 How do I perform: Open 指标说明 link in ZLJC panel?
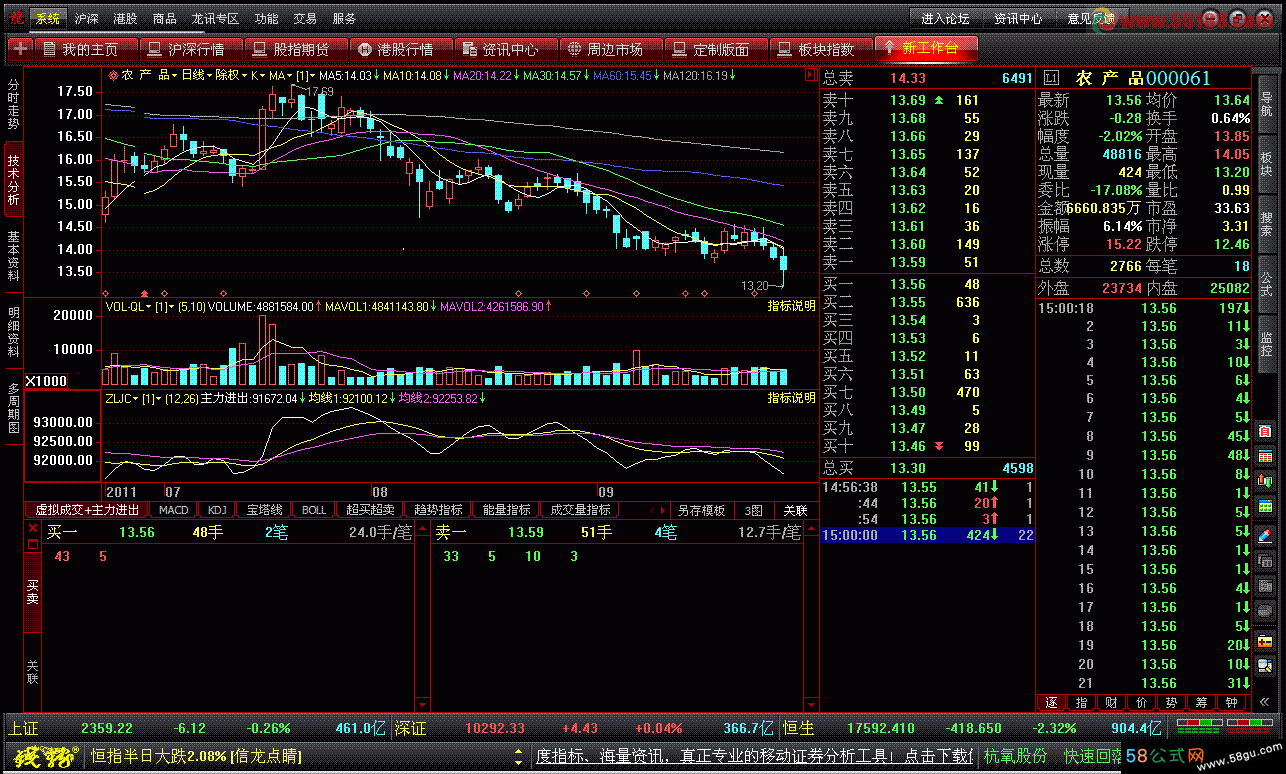[791, 398]
